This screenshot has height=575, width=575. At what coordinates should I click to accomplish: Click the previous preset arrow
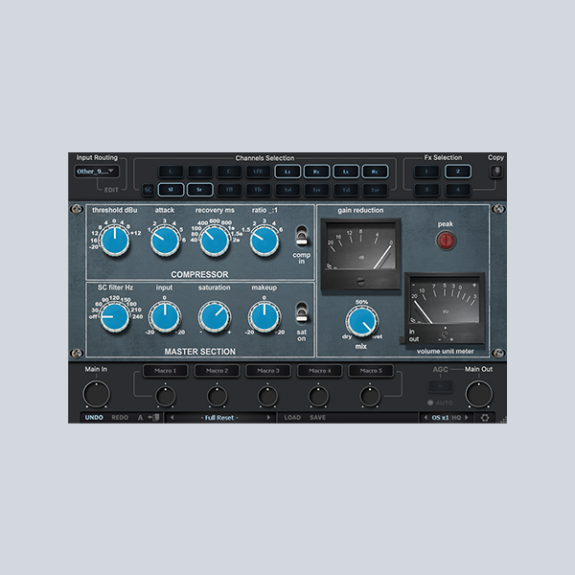pyautogui.click(x=172, y=418)
